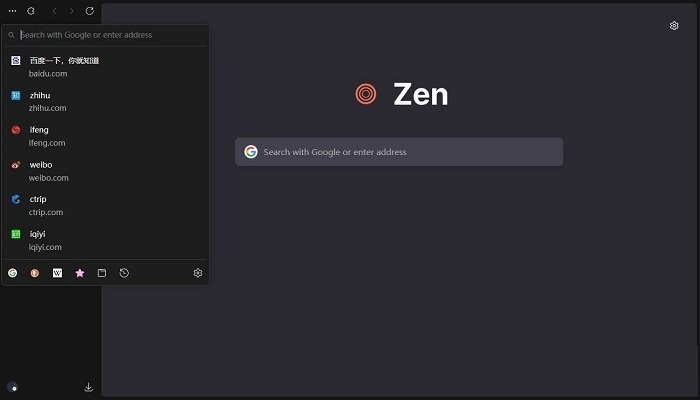Open the three-dots sidebar menu

(x=12, y=10)
